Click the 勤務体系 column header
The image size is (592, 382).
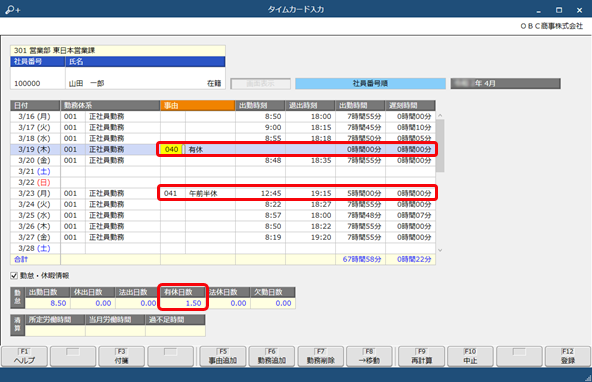pos(110,106)
